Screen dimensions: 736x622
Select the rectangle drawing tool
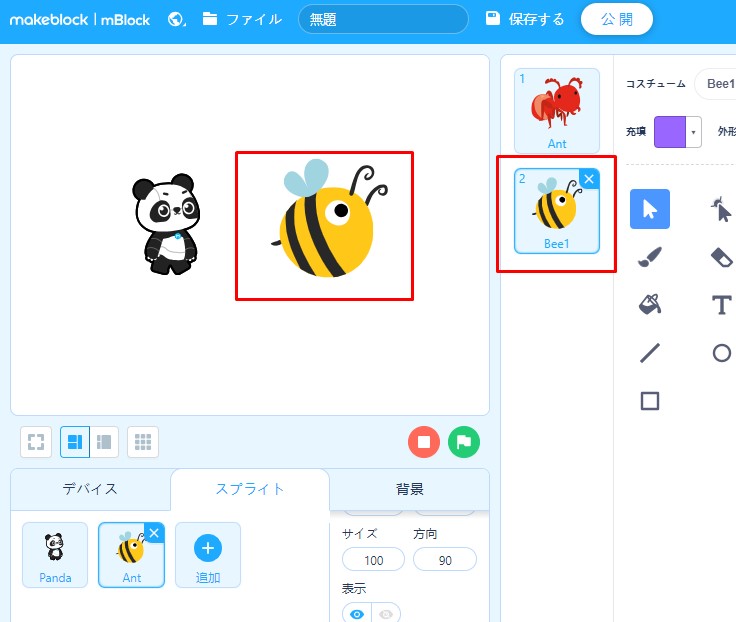point(650,401)
